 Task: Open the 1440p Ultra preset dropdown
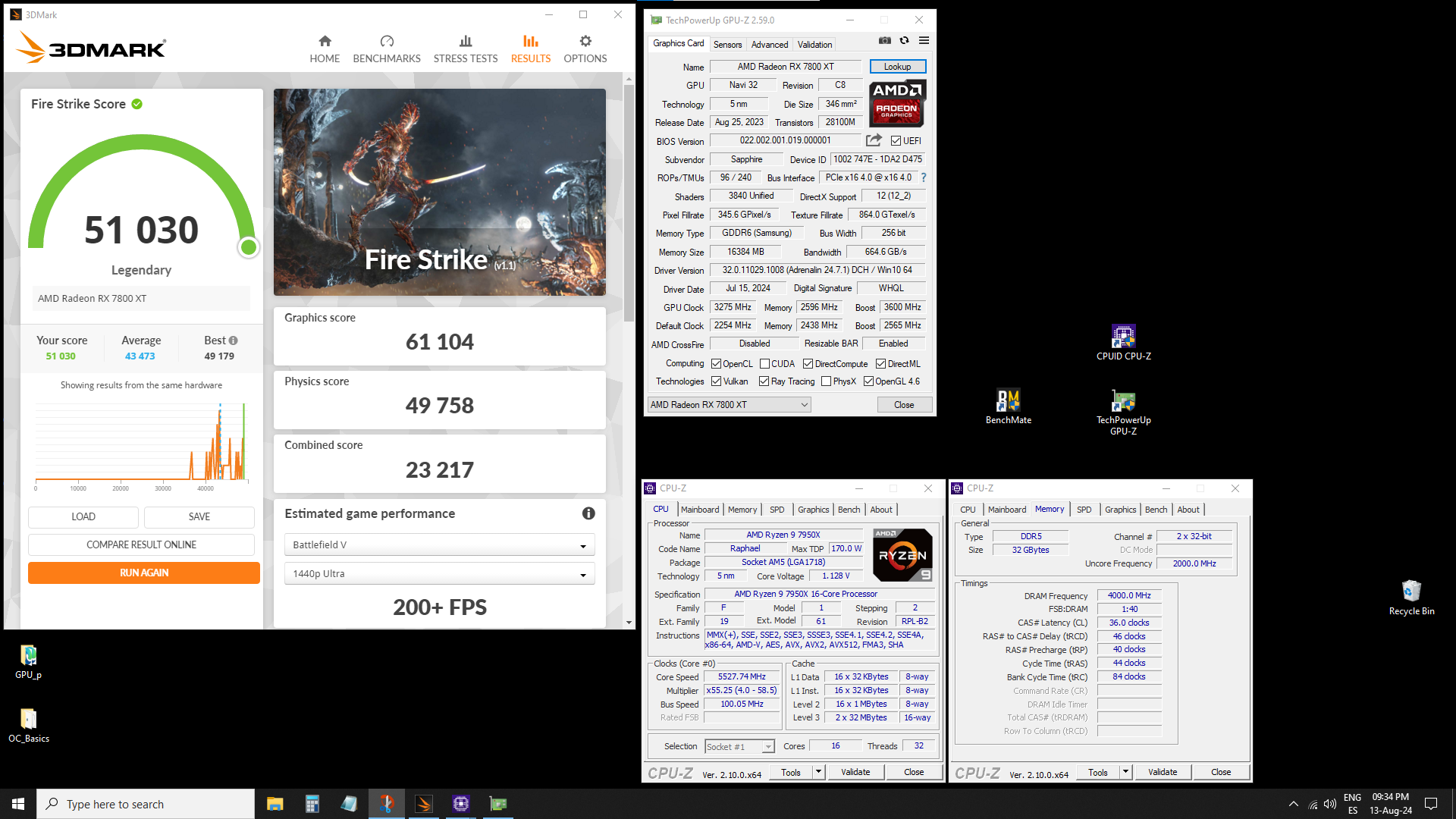[439, 574]
